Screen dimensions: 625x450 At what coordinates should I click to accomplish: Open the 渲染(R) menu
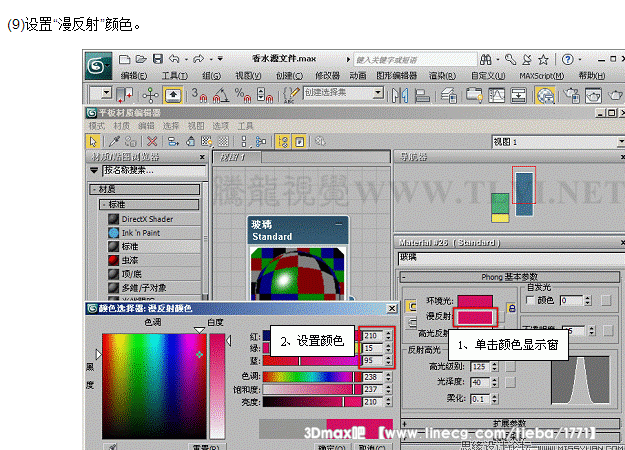coord(442,75)
